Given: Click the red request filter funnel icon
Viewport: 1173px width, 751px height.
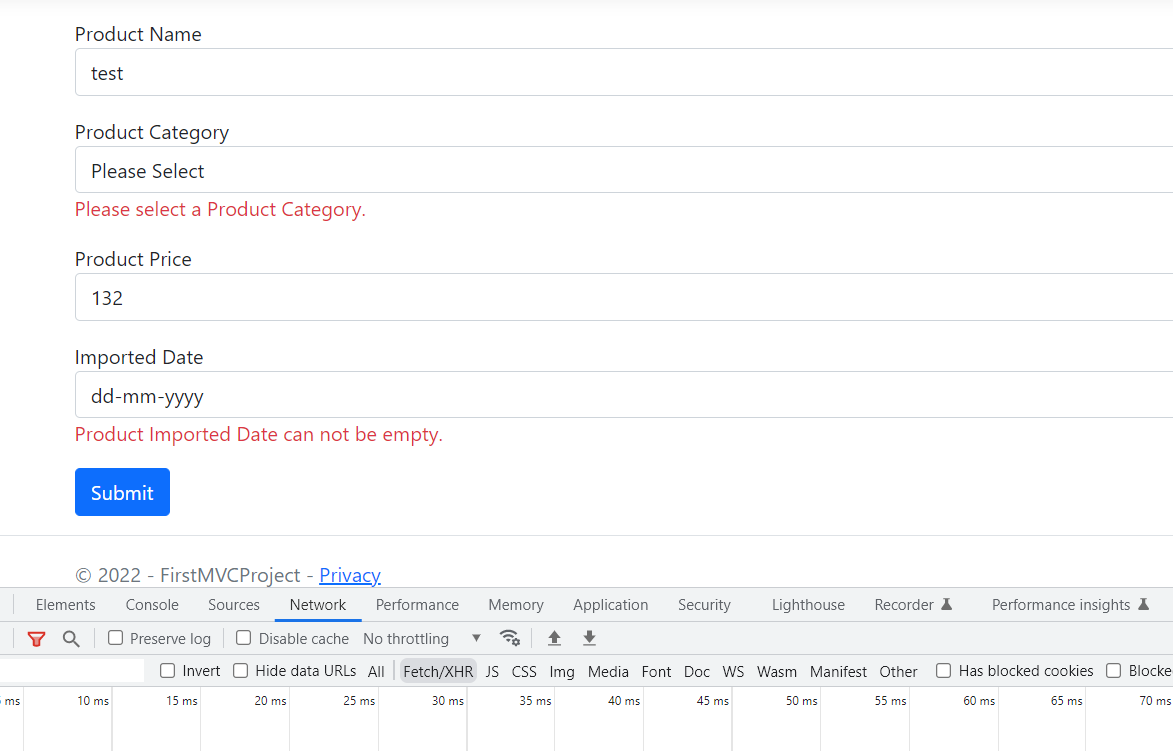Looking at the screenshot, I should (36, 638).
